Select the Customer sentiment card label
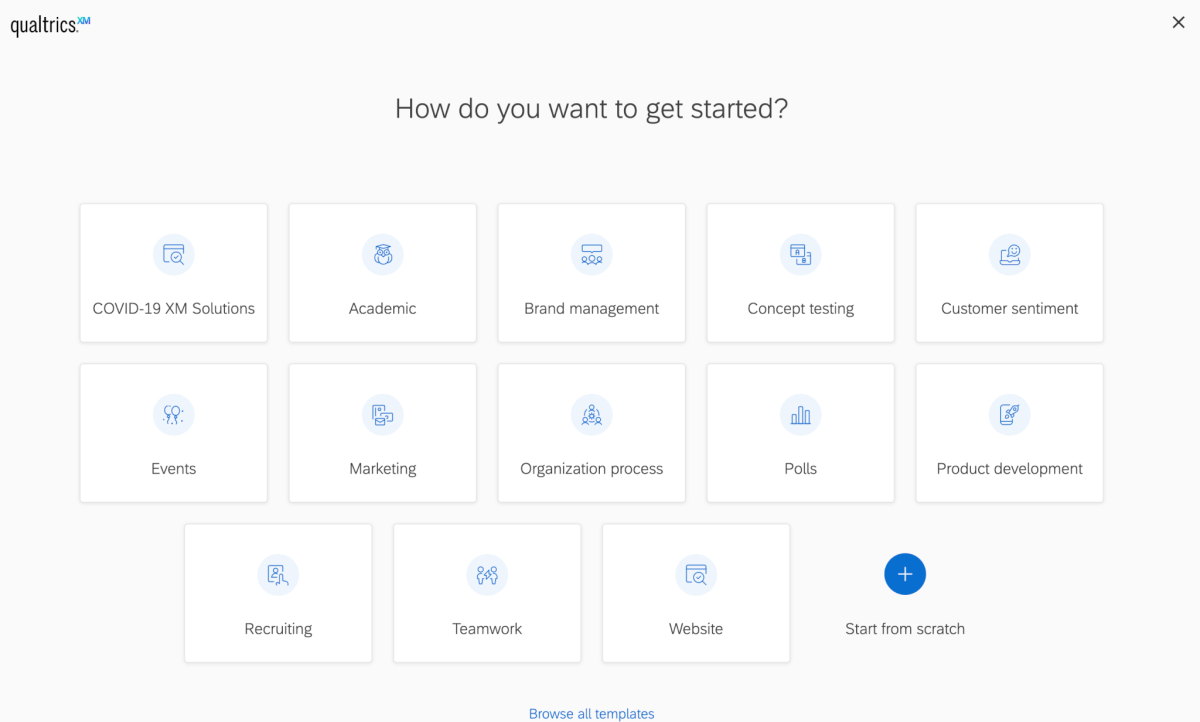1200x722 pixels. [x=1010, y=309]
